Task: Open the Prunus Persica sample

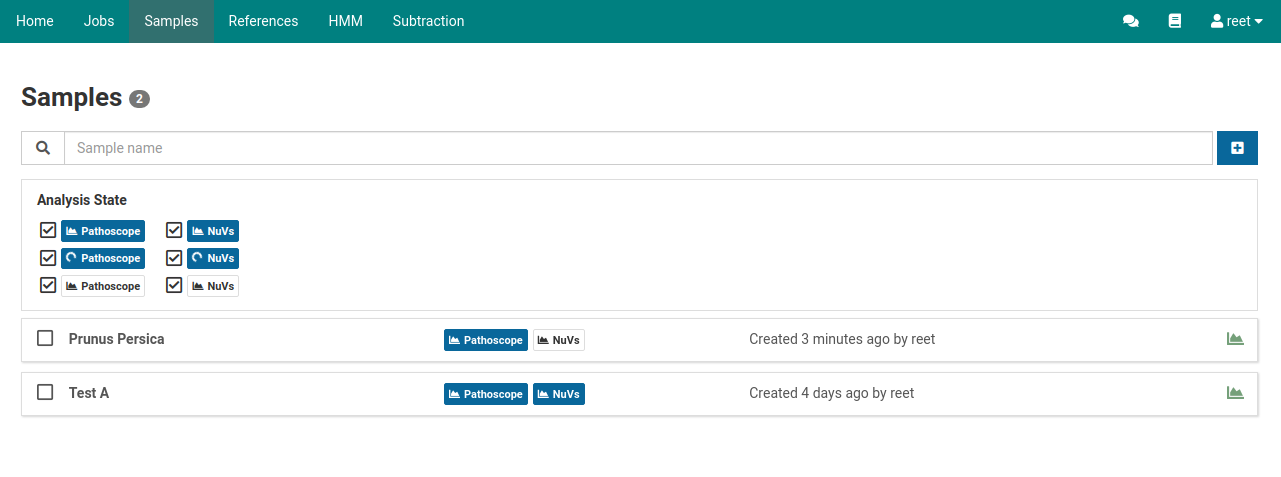Action: 117,339
